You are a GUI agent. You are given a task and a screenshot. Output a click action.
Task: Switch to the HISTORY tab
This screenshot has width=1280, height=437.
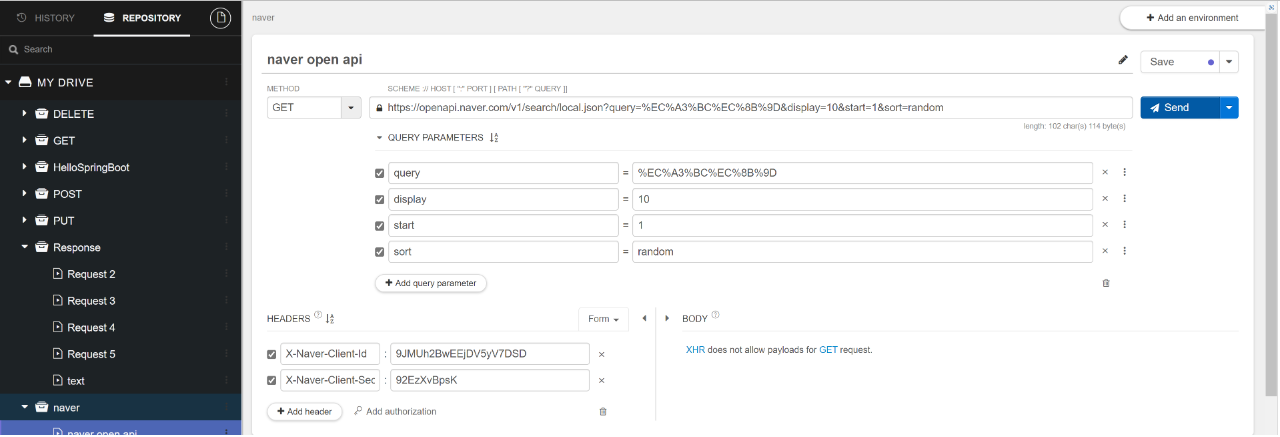pos(46,18)
